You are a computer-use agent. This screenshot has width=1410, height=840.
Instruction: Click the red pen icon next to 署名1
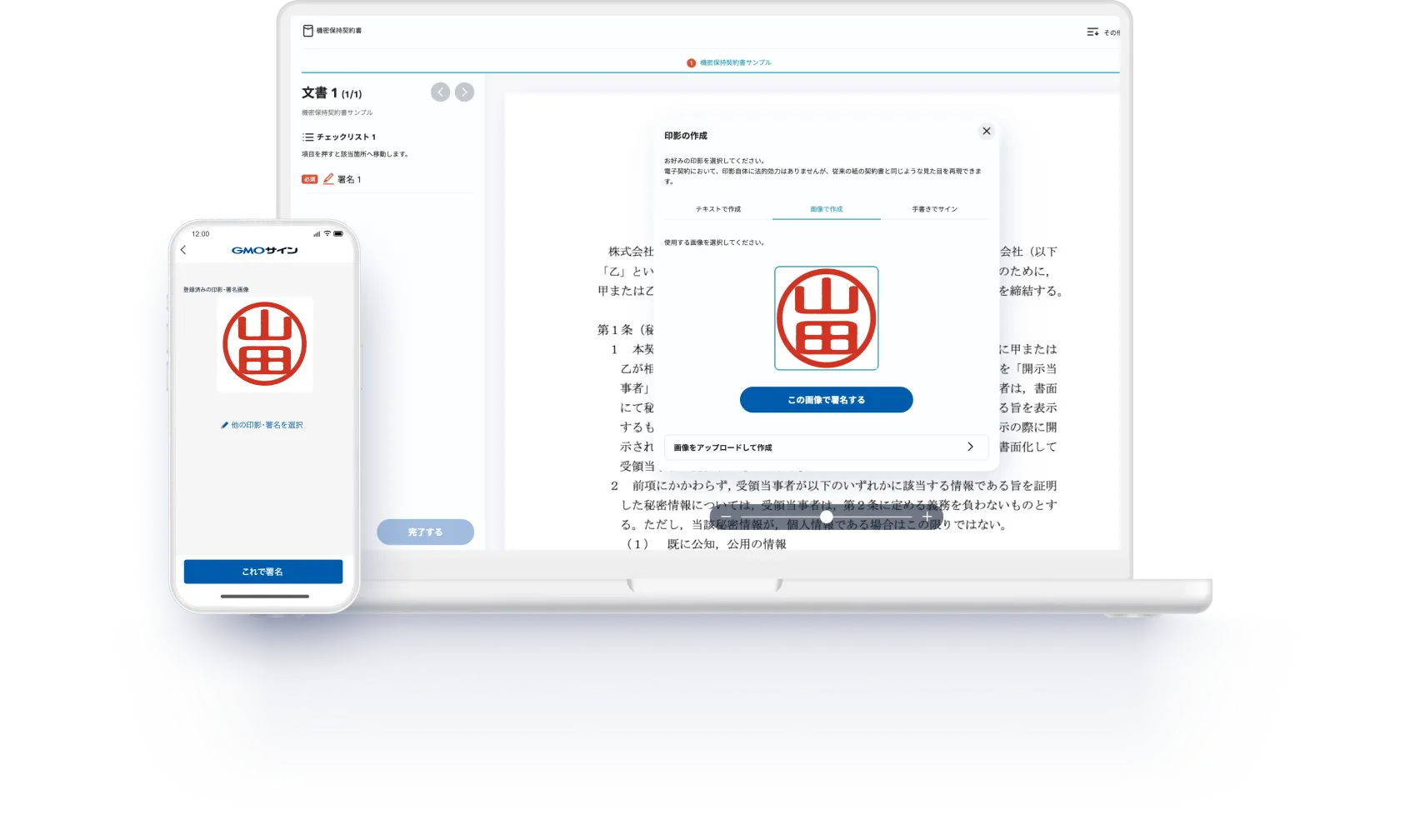tap(327, 178)
